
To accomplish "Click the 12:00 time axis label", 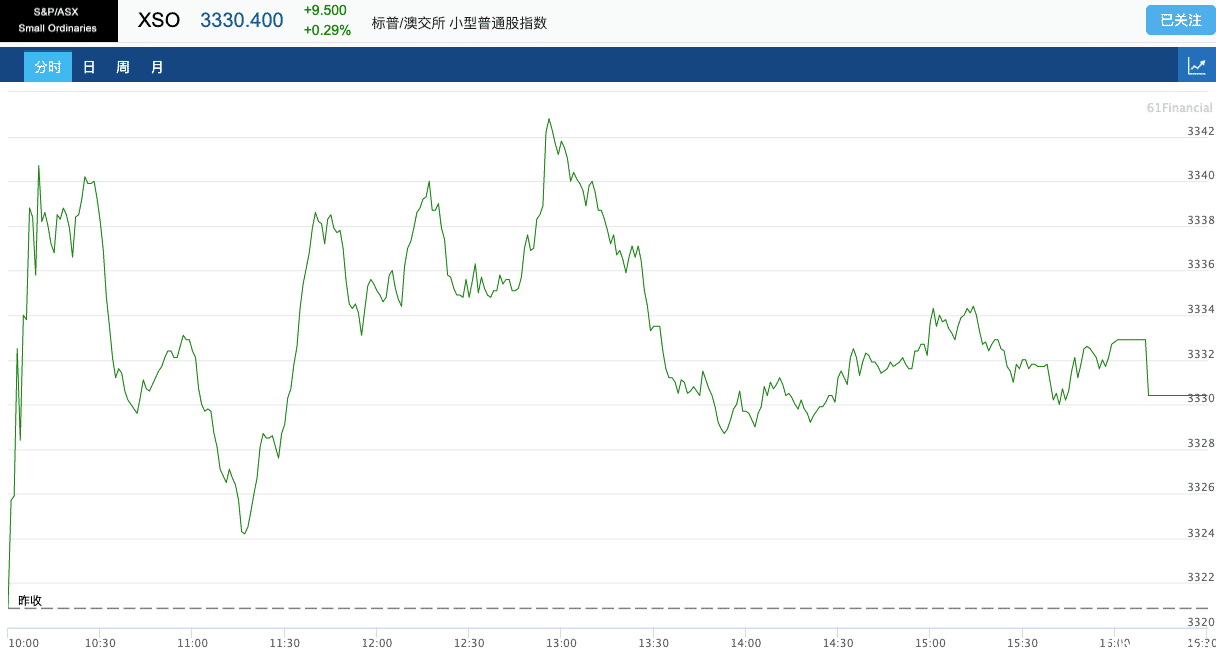I will click(x=377, y=643).
